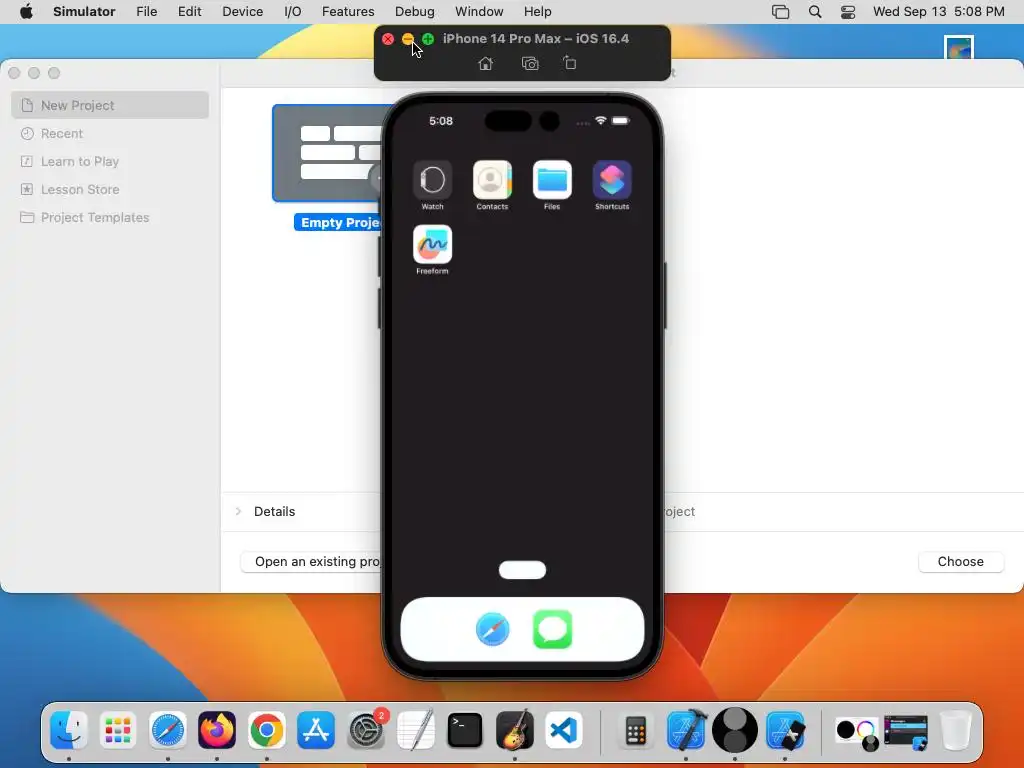Viewport: 1024px width, 768px height.
Task: Open Safari from the macOS Dock
Action: (168, 730)
